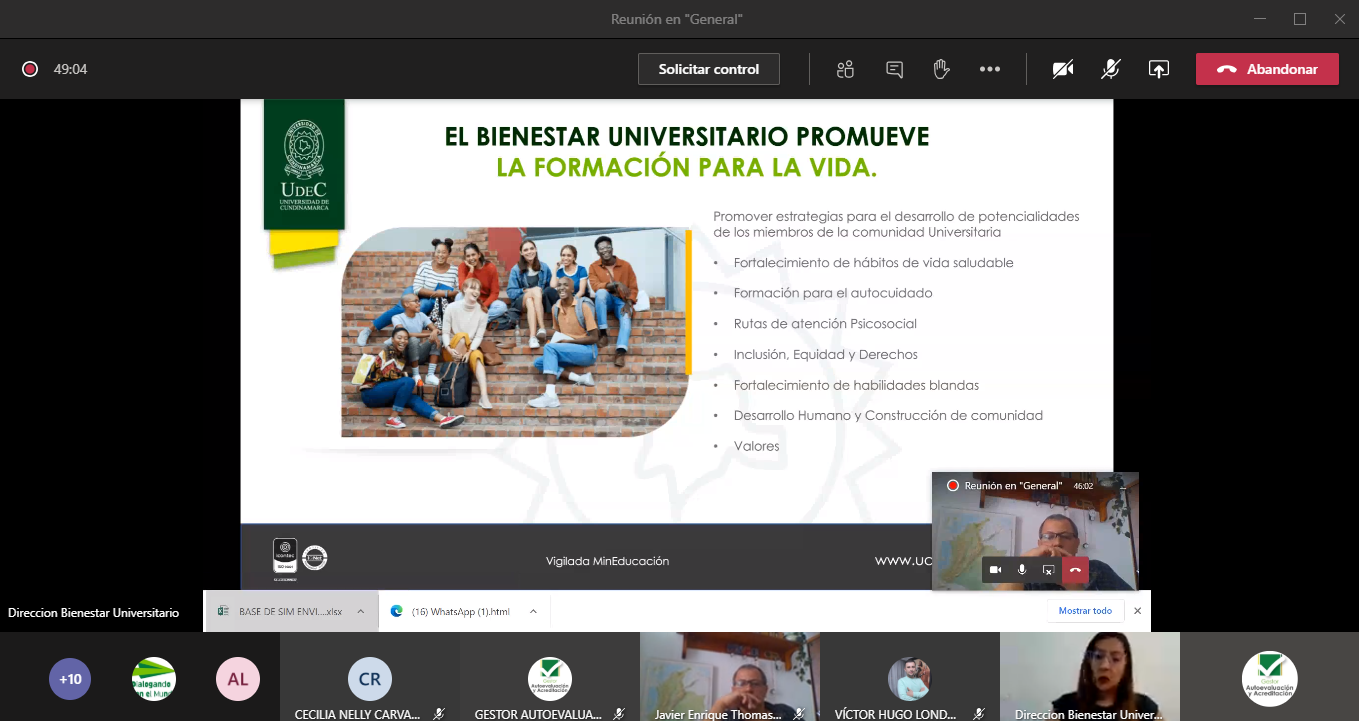Click the mini window recording dot
Image resolution: width=1359 pixels, height=721 pixels.
coord(953,485)
